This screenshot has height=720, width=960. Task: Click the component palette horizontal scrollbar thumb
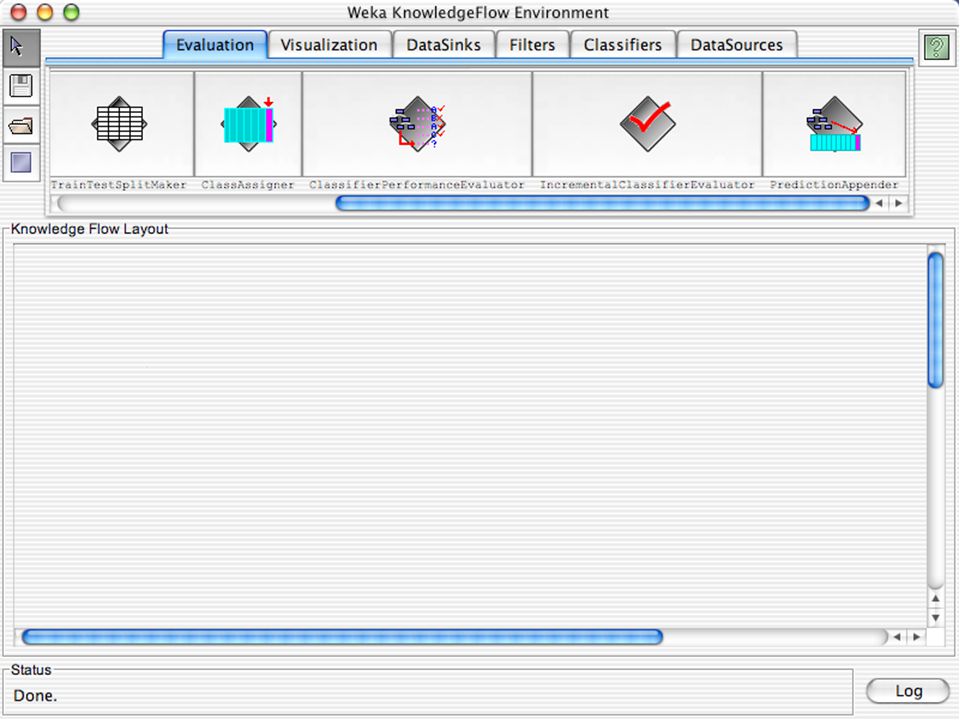coord(602,203)
